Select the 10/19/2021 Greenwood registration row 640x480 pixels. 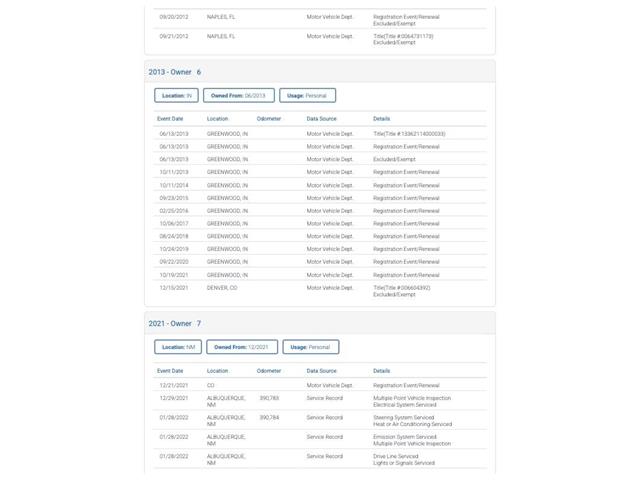(x=320, y=275)
